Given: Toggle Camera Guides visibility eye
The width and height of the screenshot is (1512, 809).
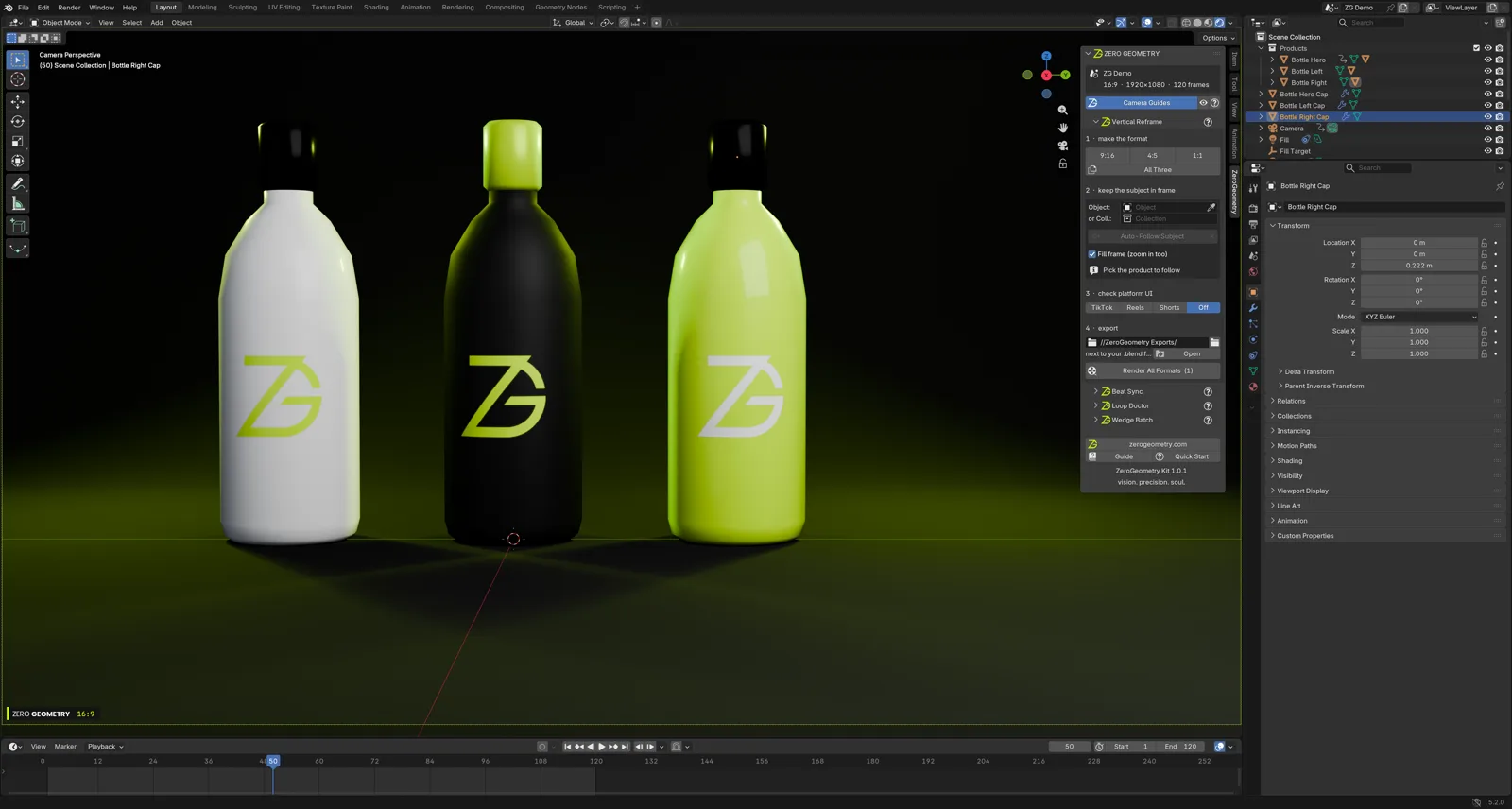Looking at the screenshot, I should pos(1203,103).
